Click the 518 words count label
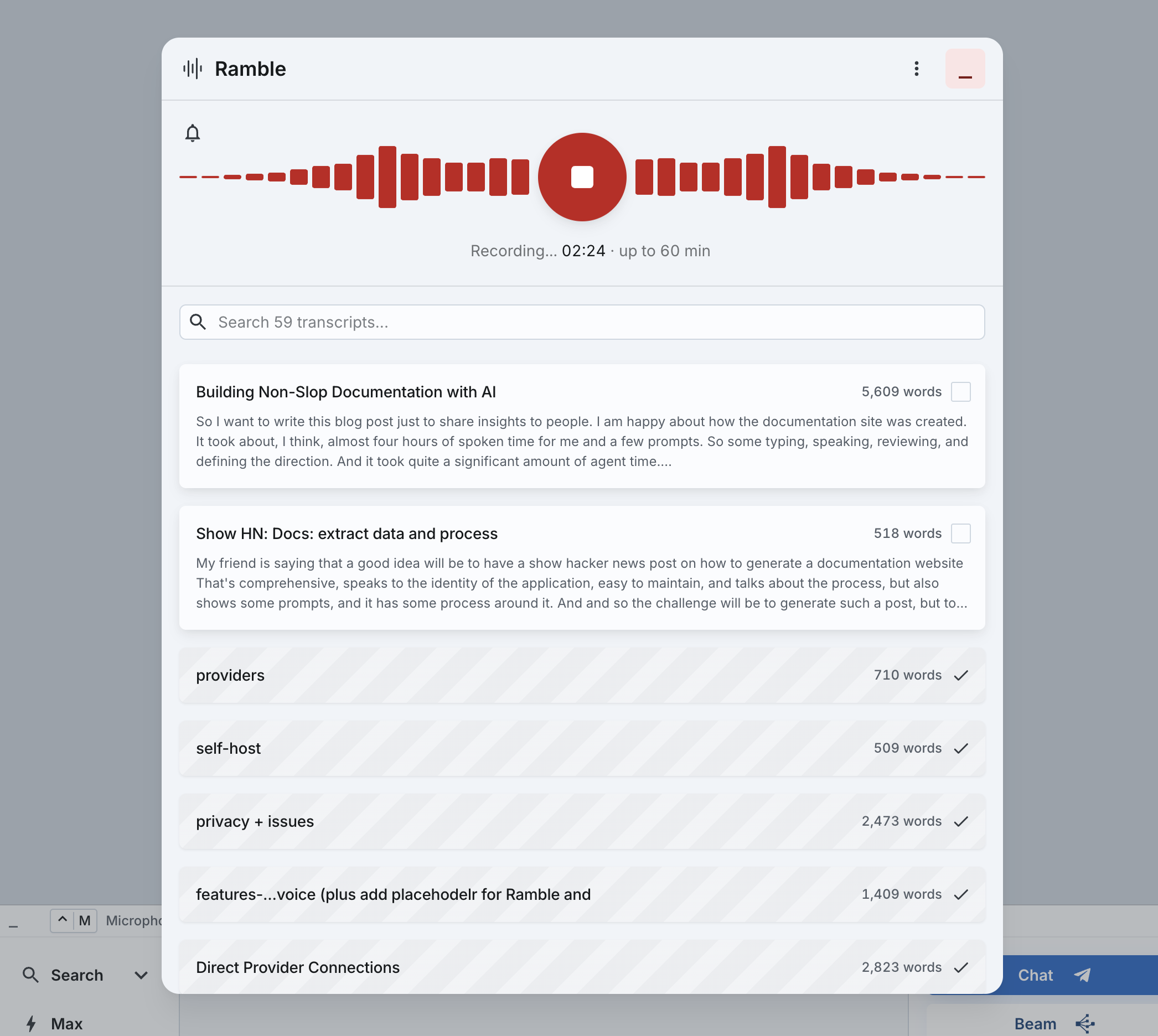 pyautogui.click(x=907, y=533)
